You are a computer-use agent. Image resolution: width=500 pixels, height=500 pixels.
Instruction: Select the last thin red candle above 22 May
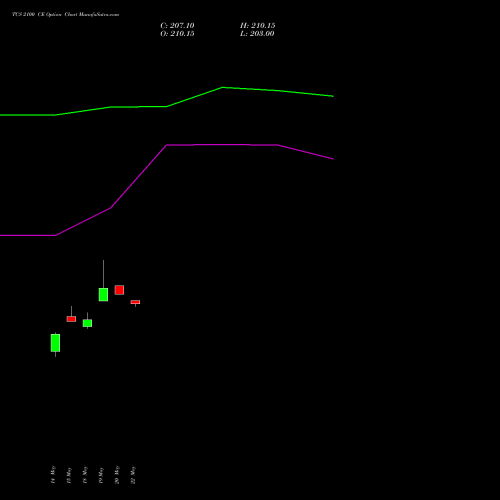(135, 302)
